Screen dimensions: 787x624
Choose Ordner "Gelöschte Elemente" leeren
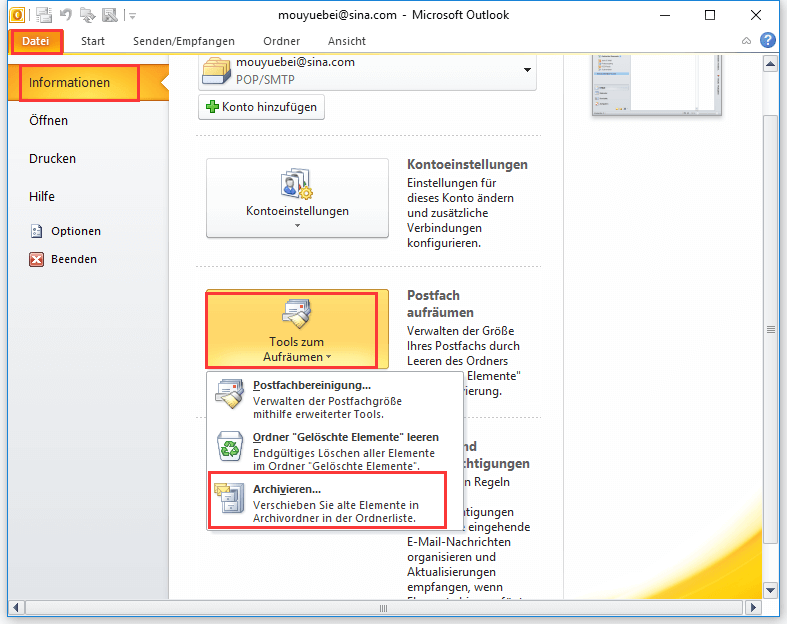pos(335,451)
